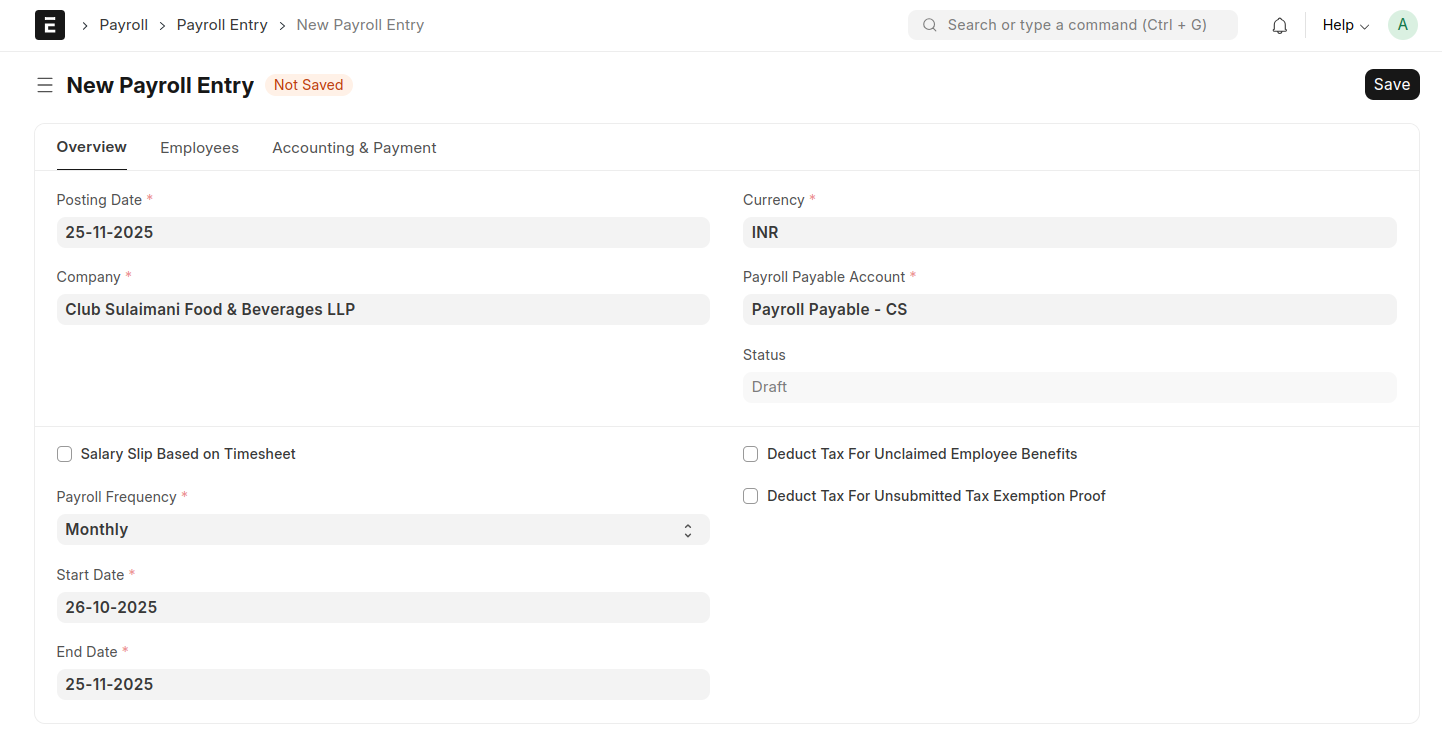Edit the Start Date field
The image size is (1442, 733).
[383, 607]
